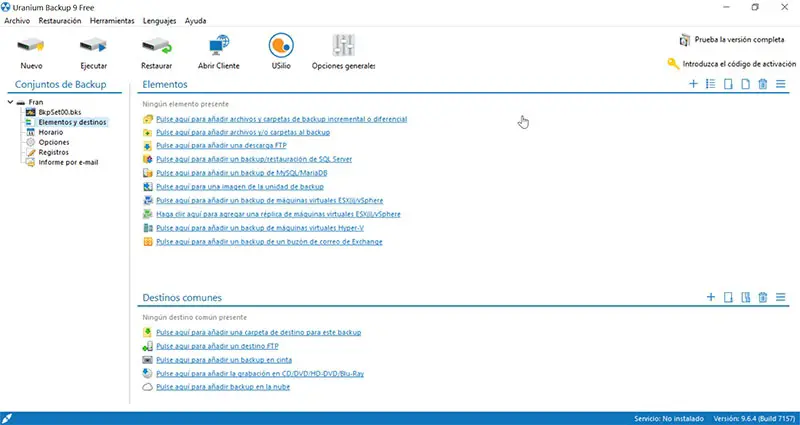The image size is (800, 425).
Task: Click link for ESXi/vSphere virtual machine backup
Action: point(269,201)
